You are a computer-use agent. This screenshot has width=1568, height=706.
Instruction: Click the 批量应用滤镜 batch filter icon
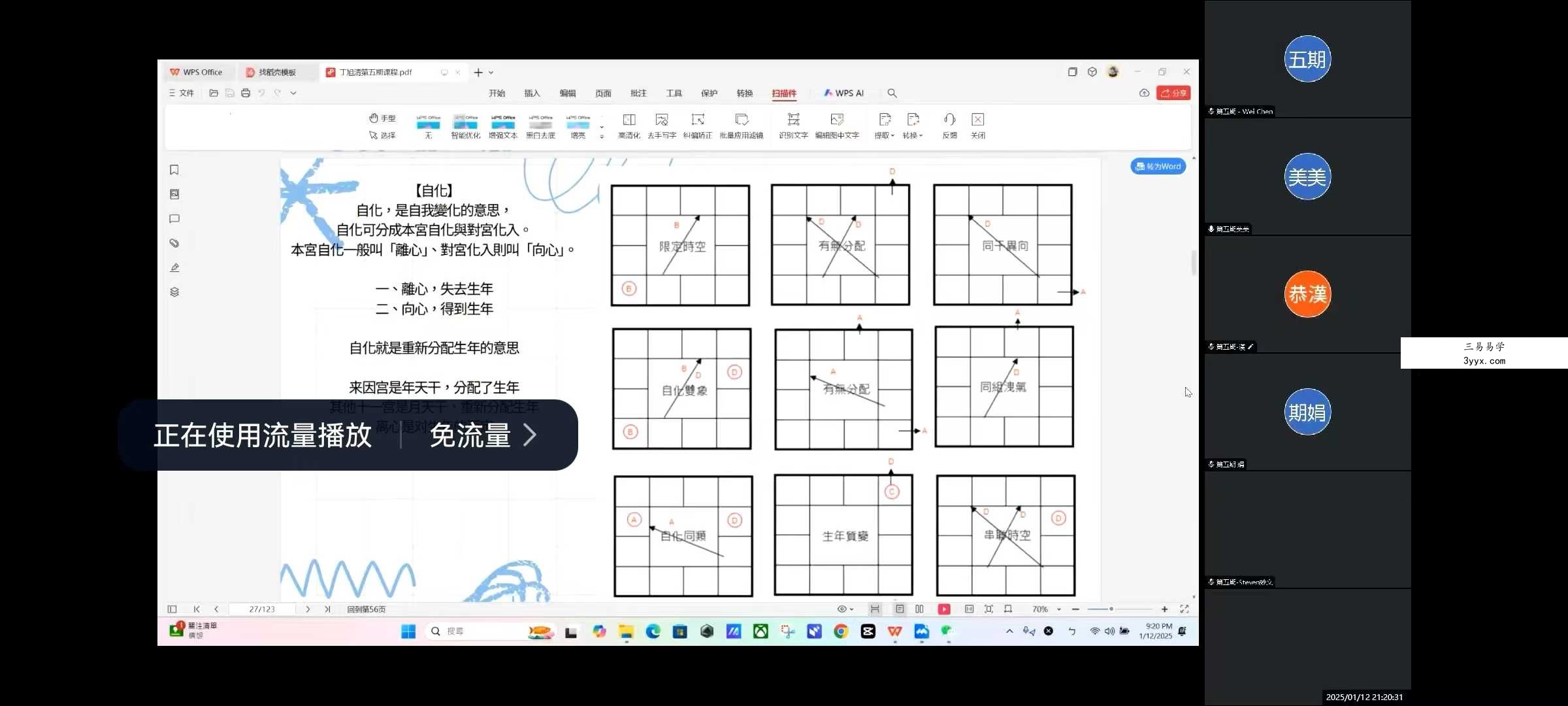[742, 126]
